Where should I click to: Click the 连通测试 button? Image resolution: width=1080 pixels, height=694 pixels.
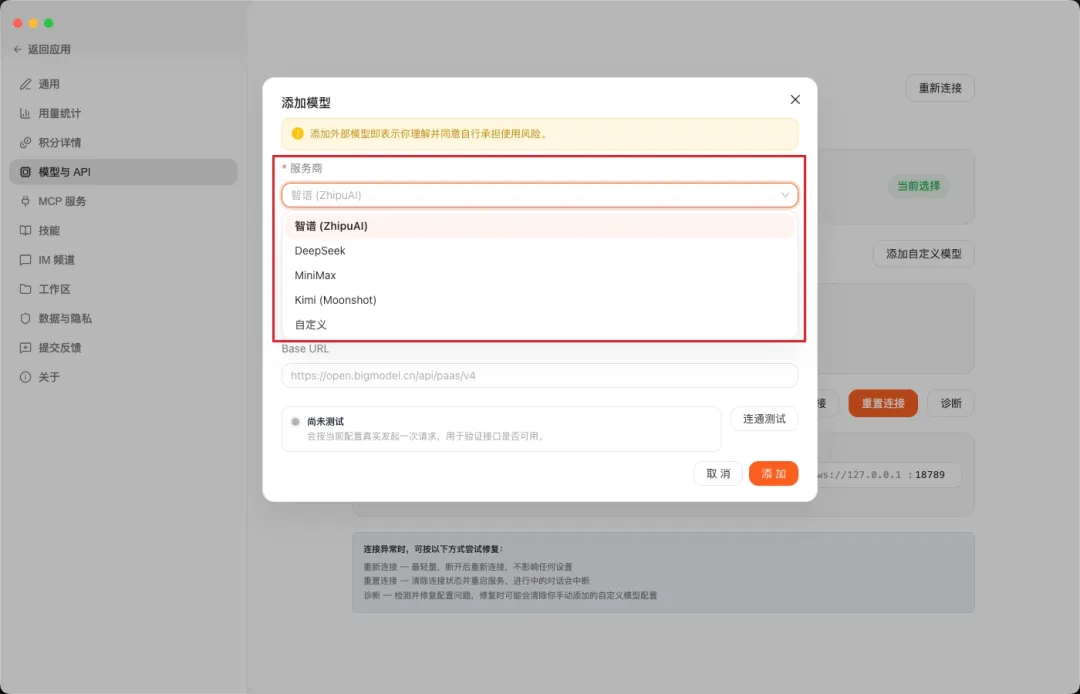[x=764, y=419]
